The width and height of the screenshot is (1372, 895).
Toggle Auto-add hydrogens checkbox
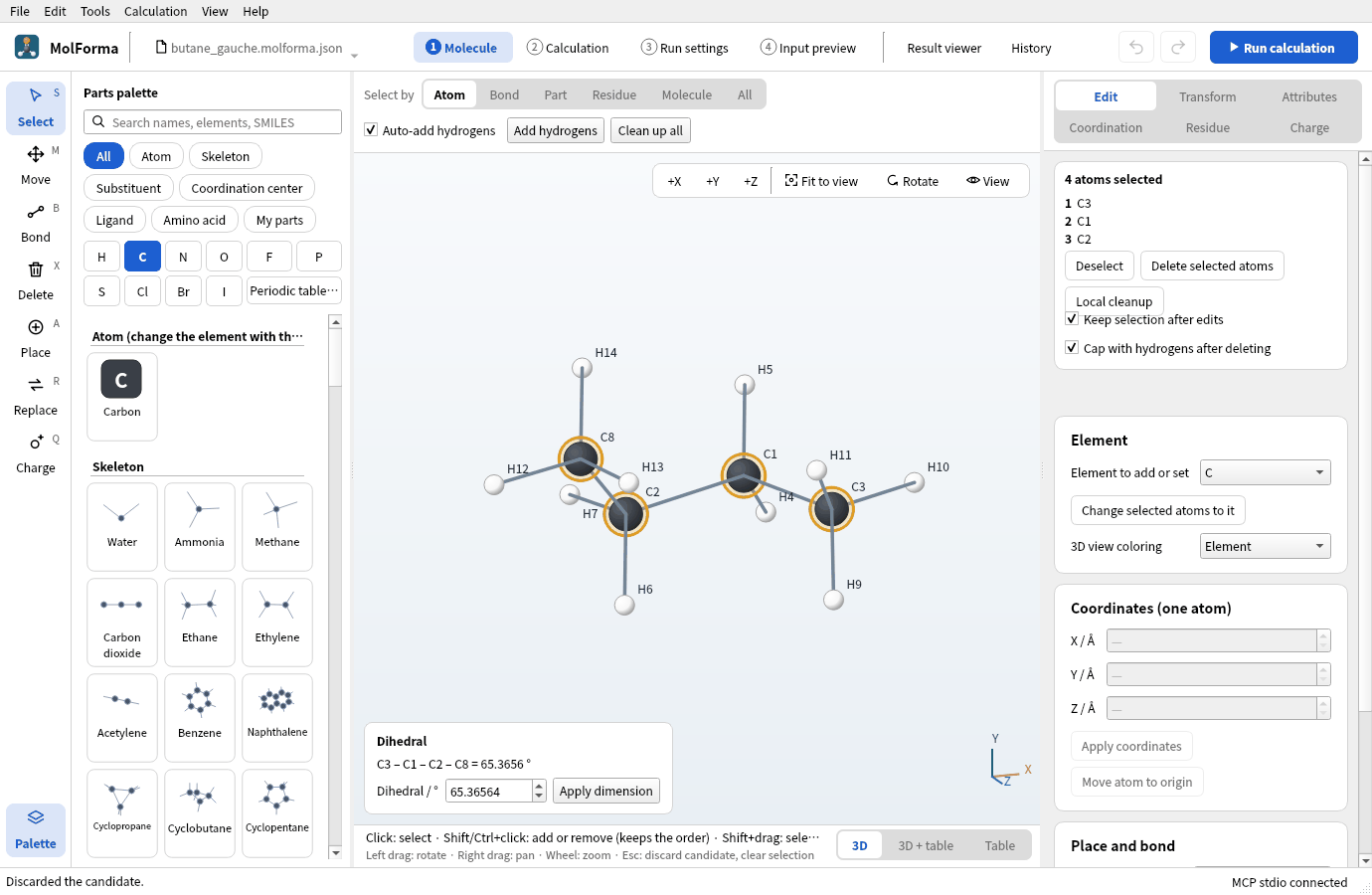[x=371, y=130]
